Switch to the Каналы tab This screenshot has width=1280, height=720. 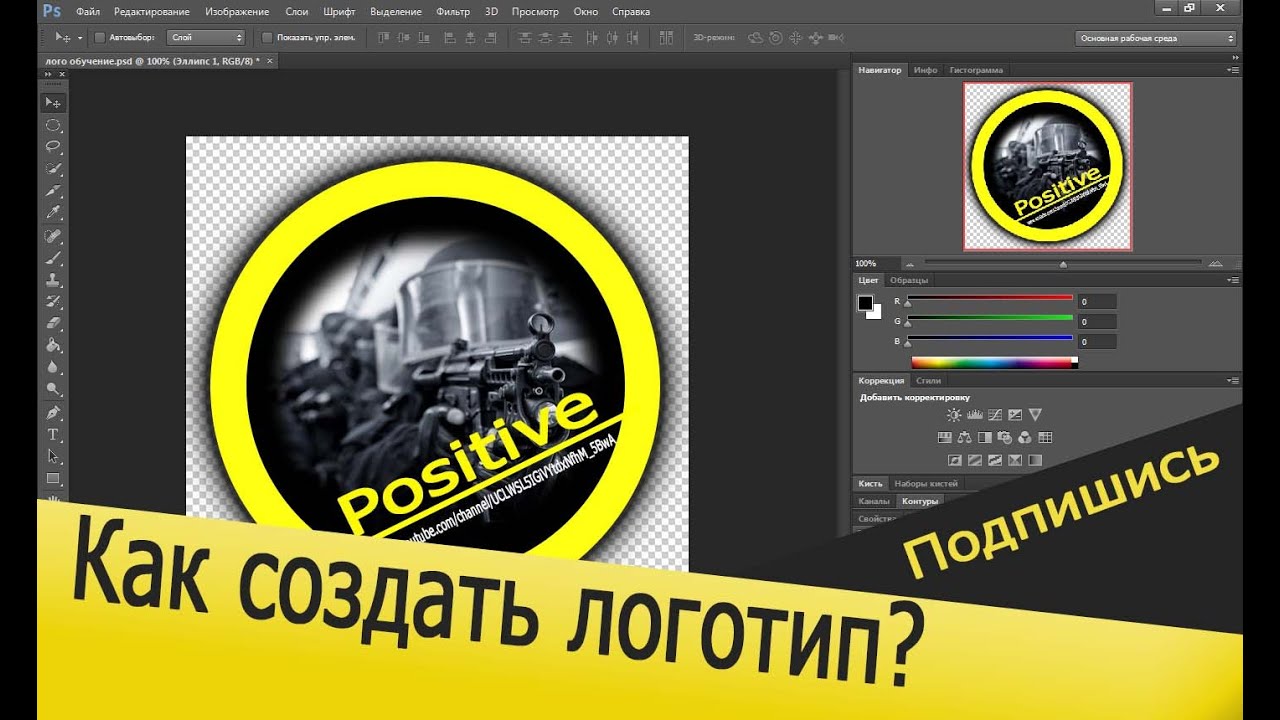[874, 501]
